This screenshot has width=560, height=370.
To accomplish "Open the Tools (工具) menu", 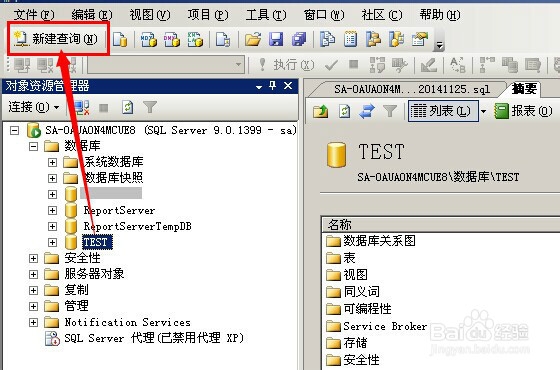I will pos(266,15).
